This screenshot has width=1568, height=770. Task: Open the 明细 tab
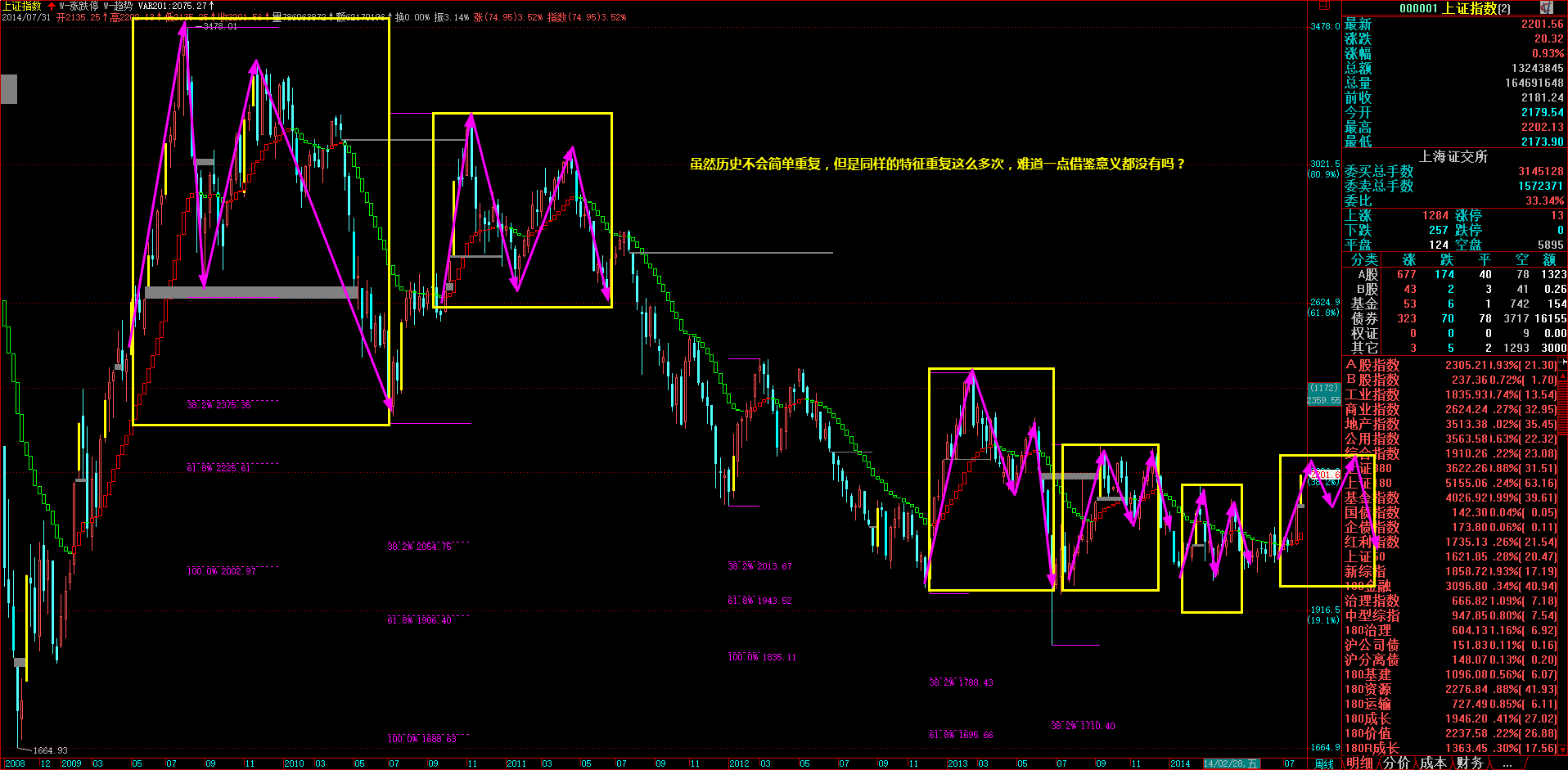click(1359, 763)
